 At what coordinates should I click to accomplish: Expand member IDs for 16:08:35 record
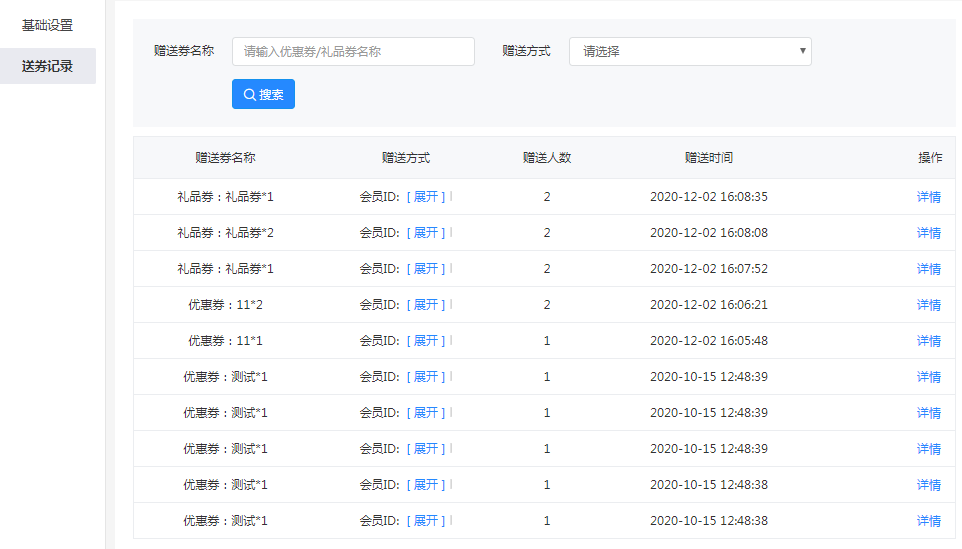426,197
